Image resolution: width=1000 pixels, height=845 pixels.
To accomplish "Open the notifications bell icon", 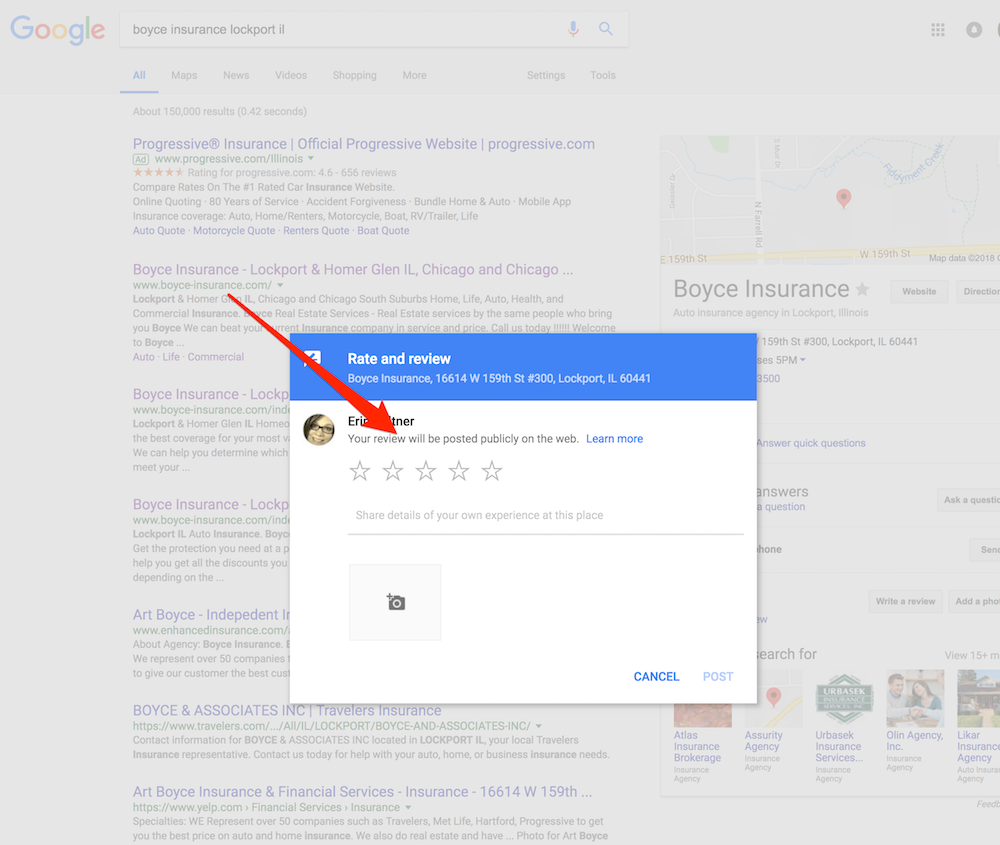I will [974, 29].
